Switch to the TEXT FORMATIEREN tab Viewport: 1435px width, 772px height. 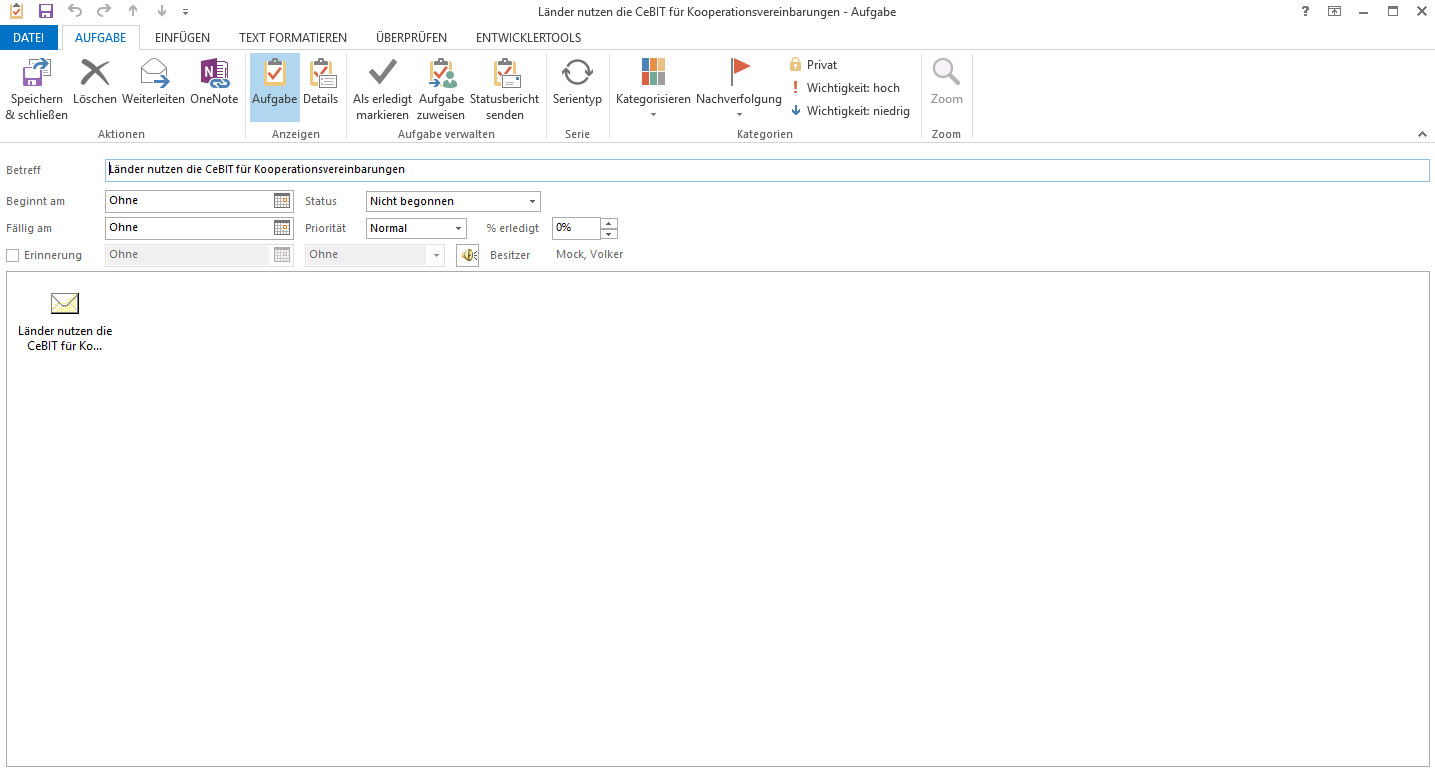pyautogui.click(x=293, y=38)
